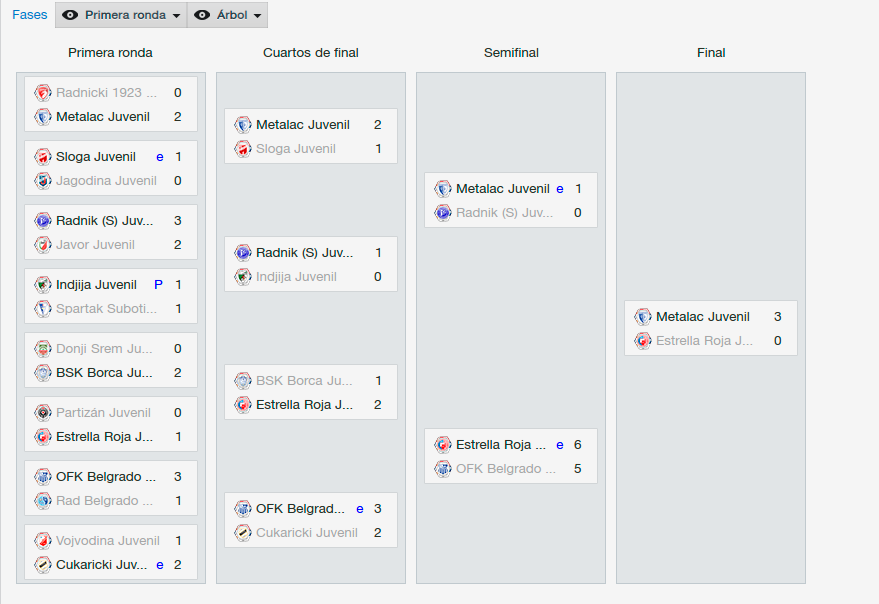Click the Radnicki 1923 team crest
879x604 pixels.
[43, 93]
